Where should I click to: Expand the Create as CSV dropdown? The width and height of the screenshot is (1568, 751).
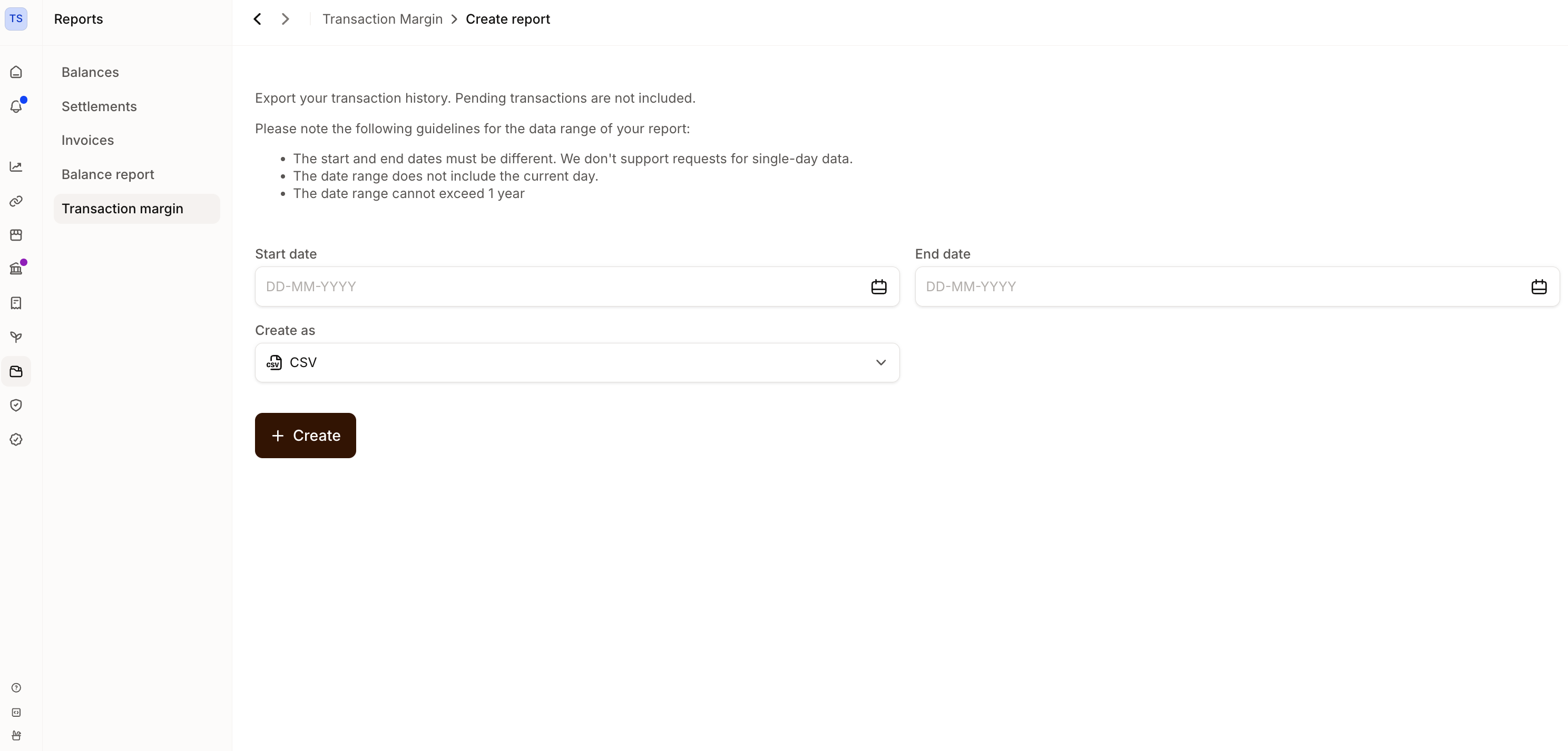pos(576,363)
